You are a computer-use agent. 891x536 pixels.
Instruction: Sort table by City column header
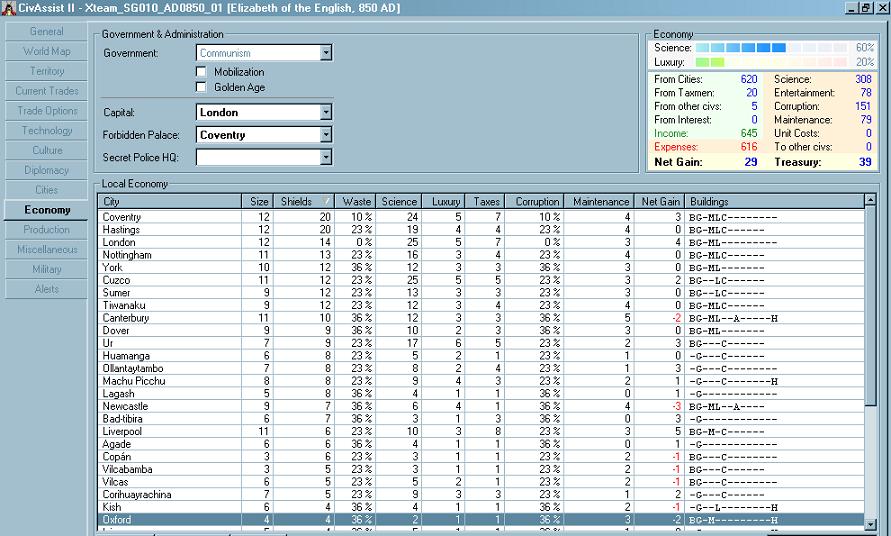(170, 201)
